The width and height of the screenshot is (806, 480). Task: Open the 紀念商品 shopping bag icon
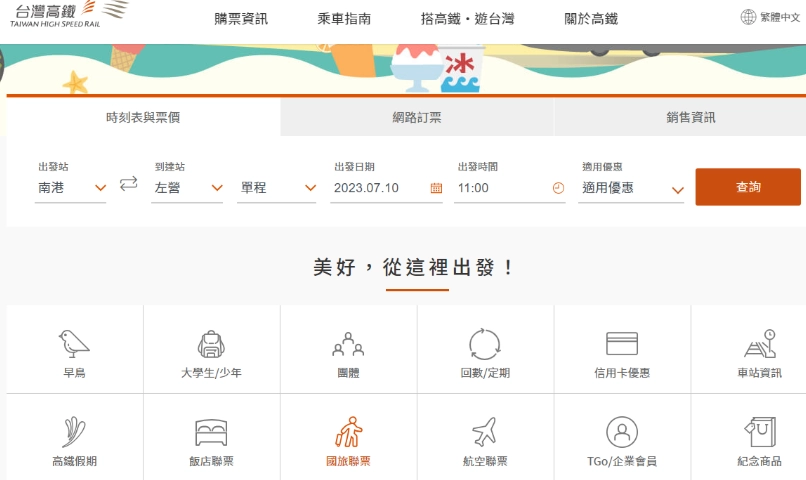coord(760,432)
